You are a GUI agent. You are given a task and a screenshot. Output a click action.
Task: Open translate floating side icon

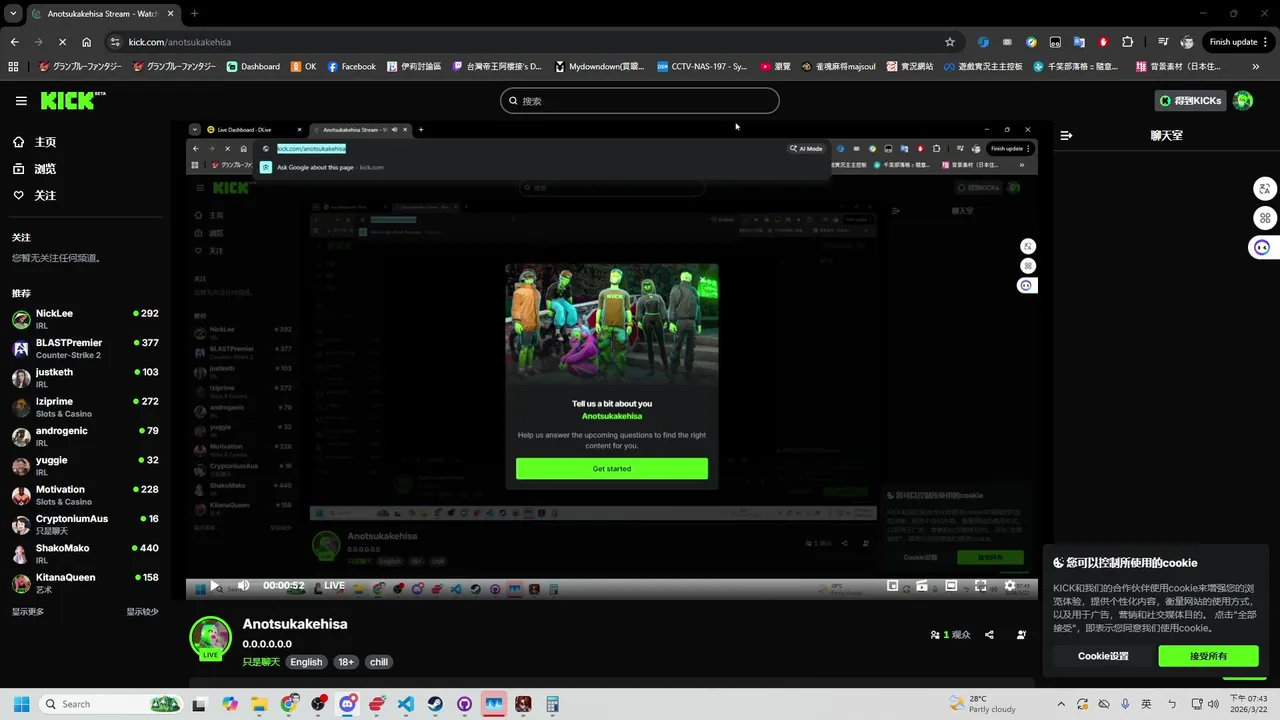coord(1265,189)
